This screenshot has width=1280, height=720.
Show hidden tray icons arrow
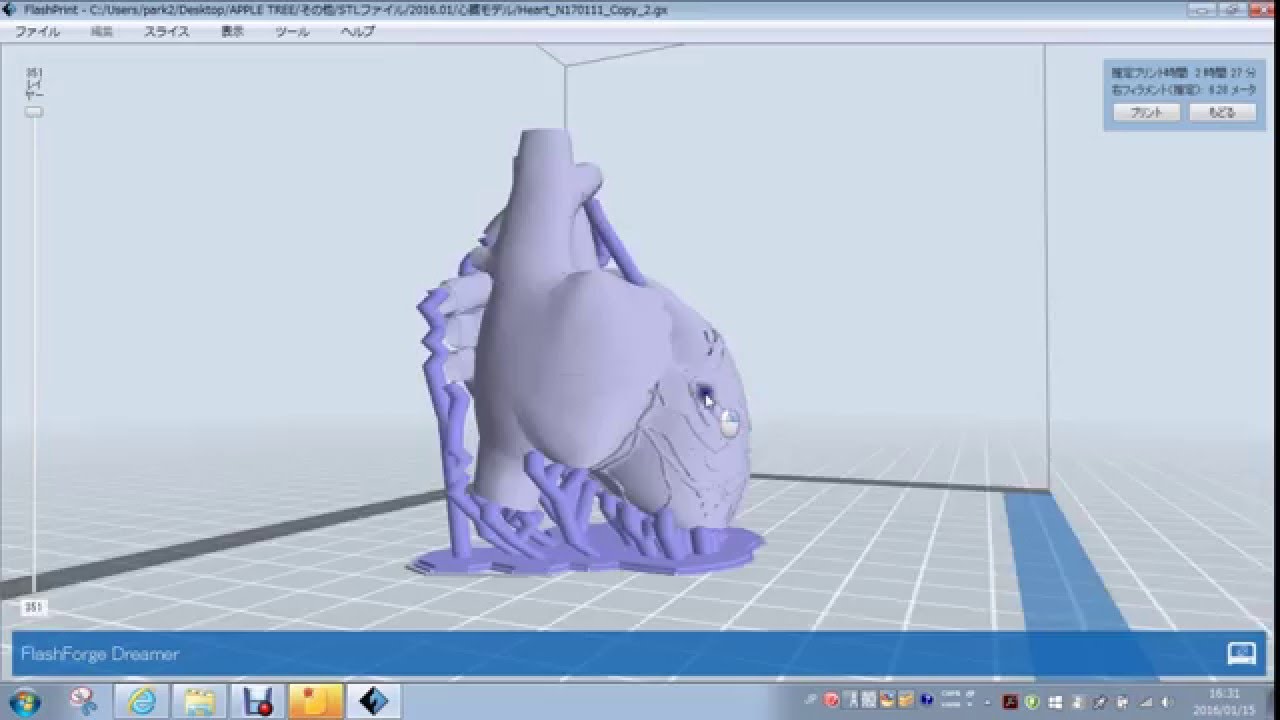[x=988, y=702]
